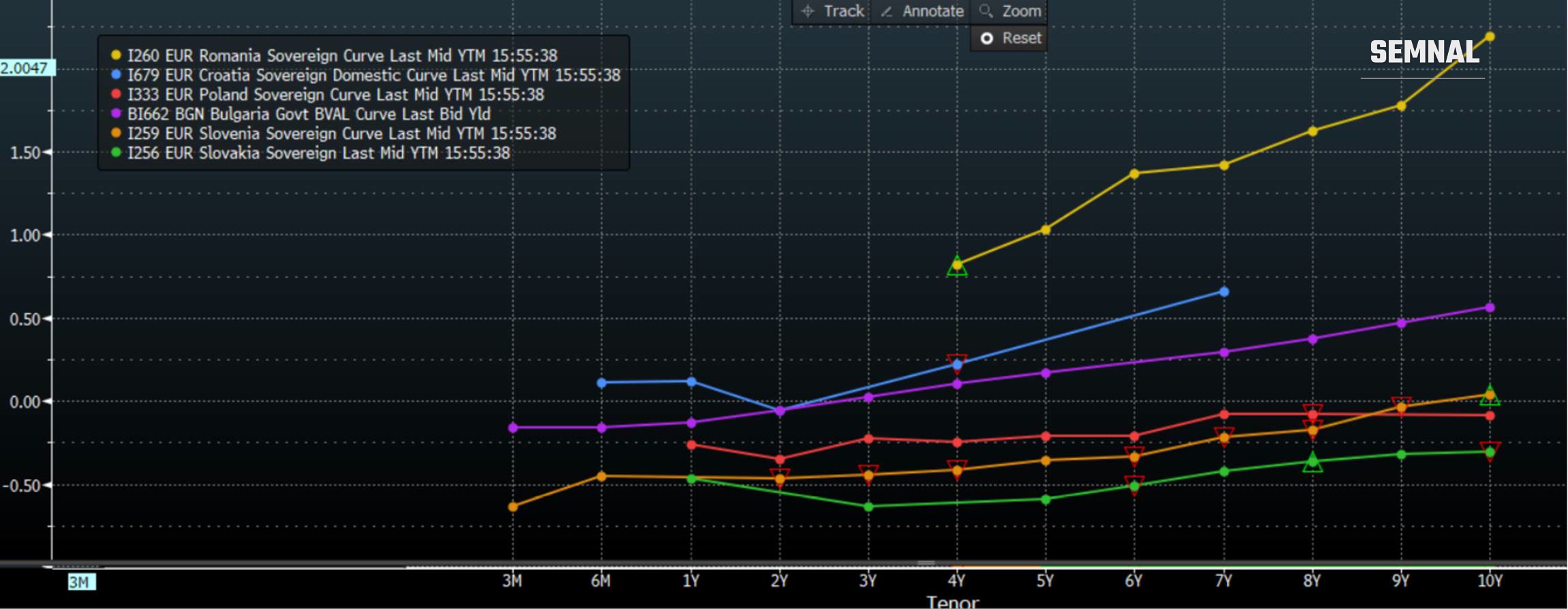
Task: Click the green up-triangle on Slovenia's 10Y point
Action: [1490, 396]
